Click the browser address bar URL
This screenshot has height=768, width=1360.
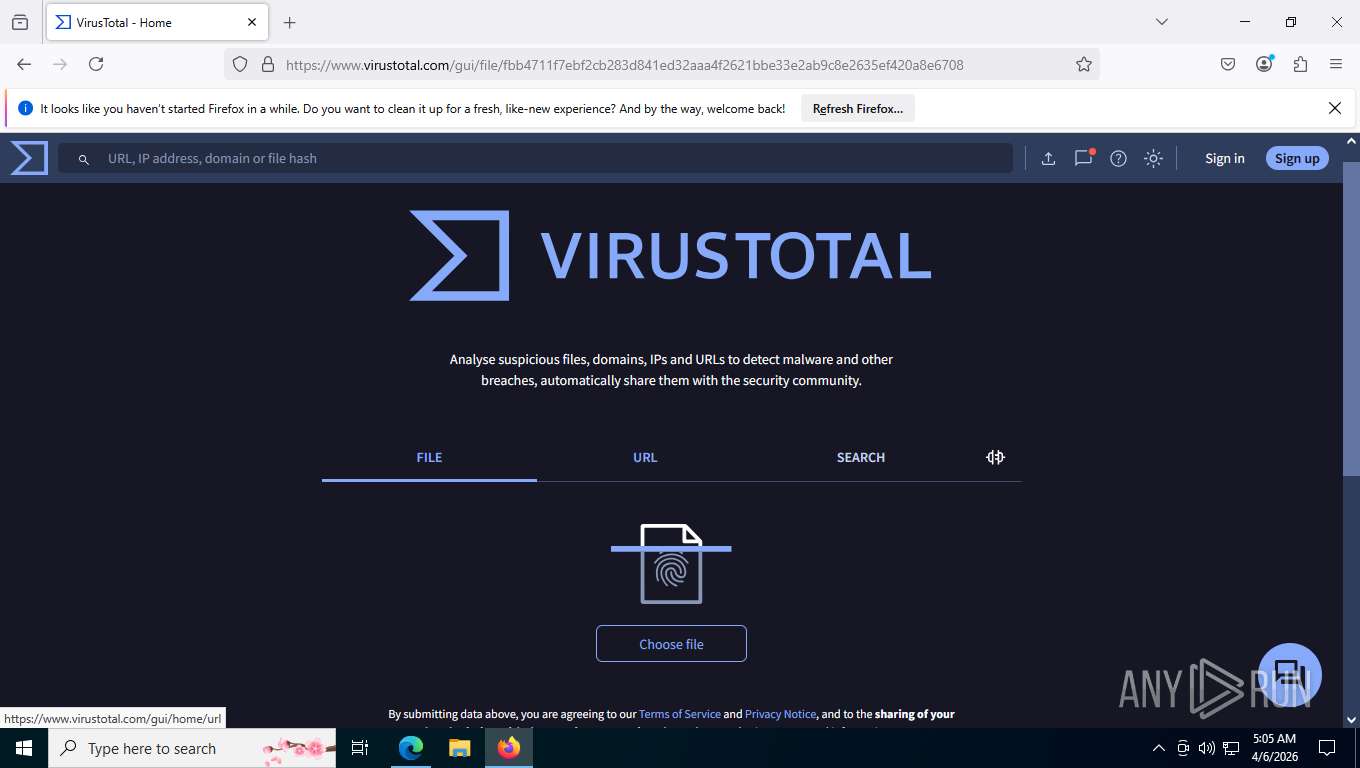625,64
